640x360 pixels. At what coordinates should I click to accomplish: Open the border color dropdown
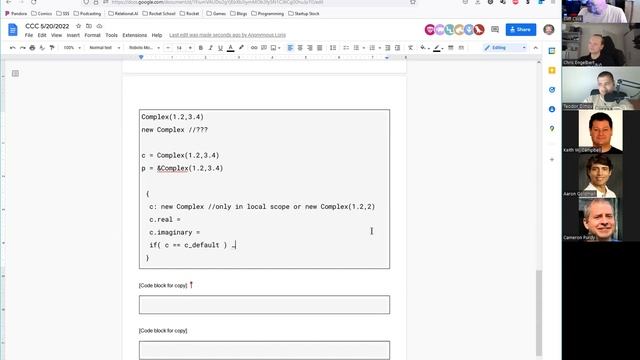(x=438, y=48)
